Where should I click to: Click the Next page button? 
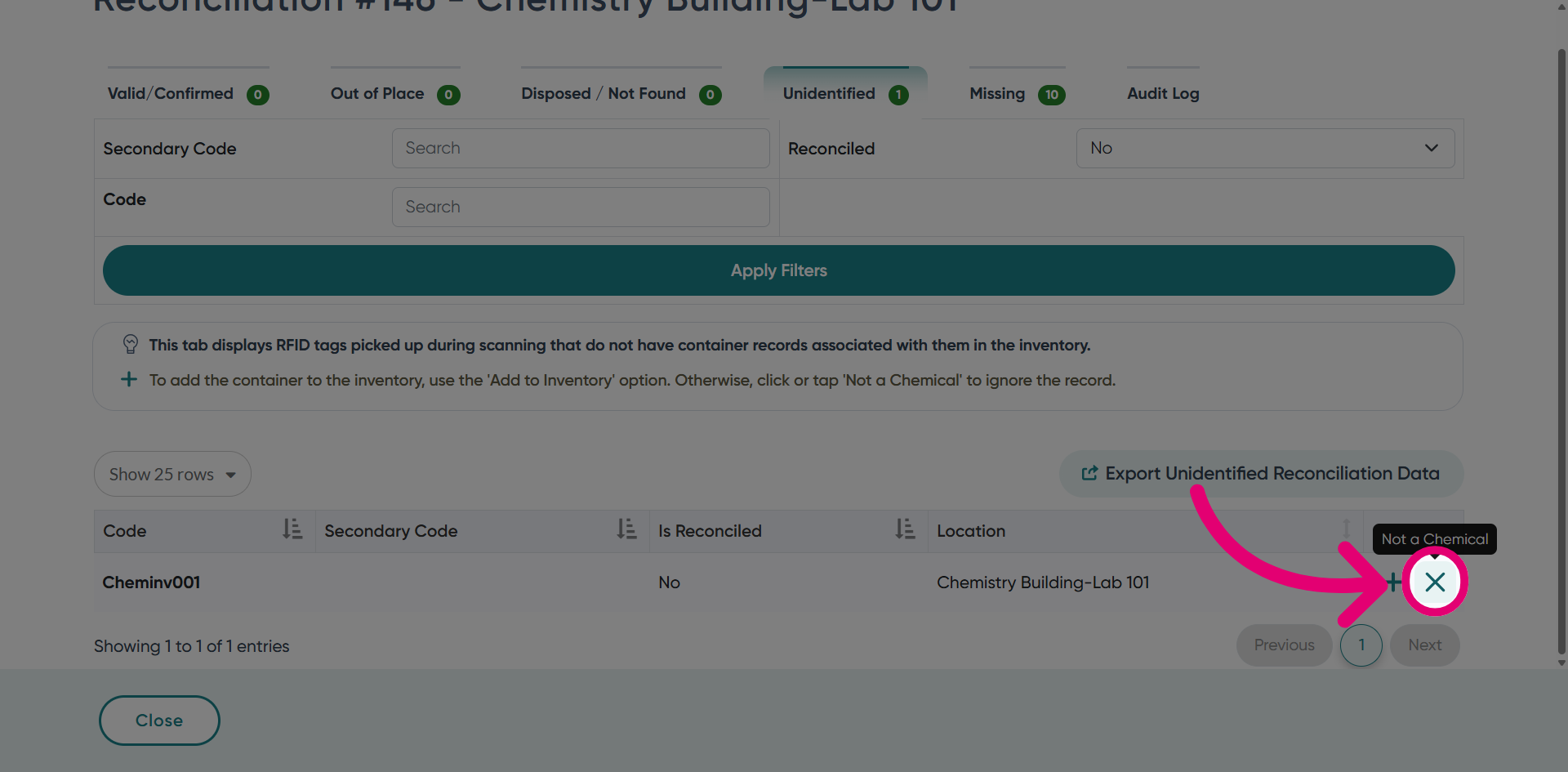coord(1424,645)
